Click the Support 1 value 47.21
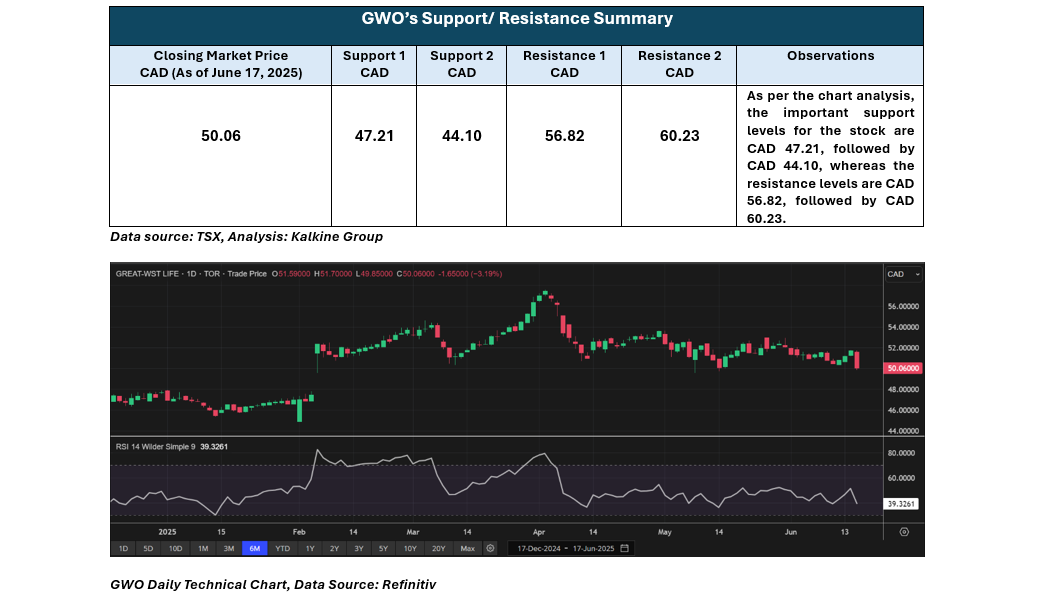 (374, 136)
